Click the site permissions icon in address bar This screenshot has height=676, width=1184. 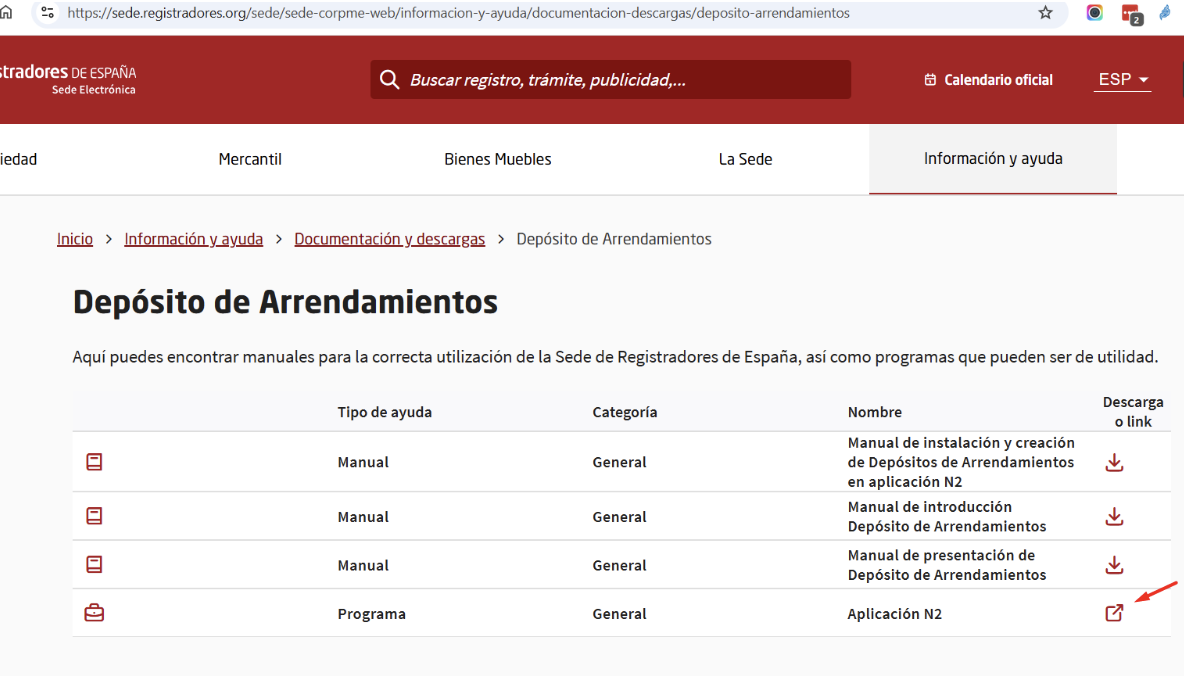[x=47, y=13]
